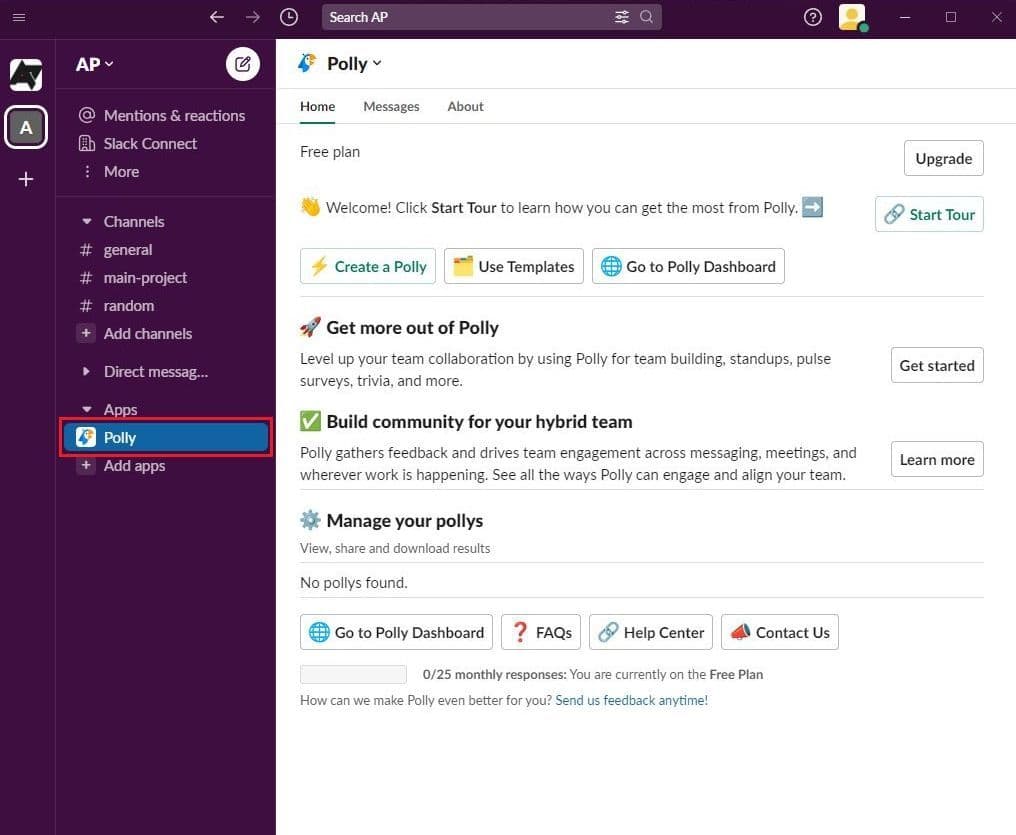Open Slack Connect from the sidebar

[x=150, y=143]
